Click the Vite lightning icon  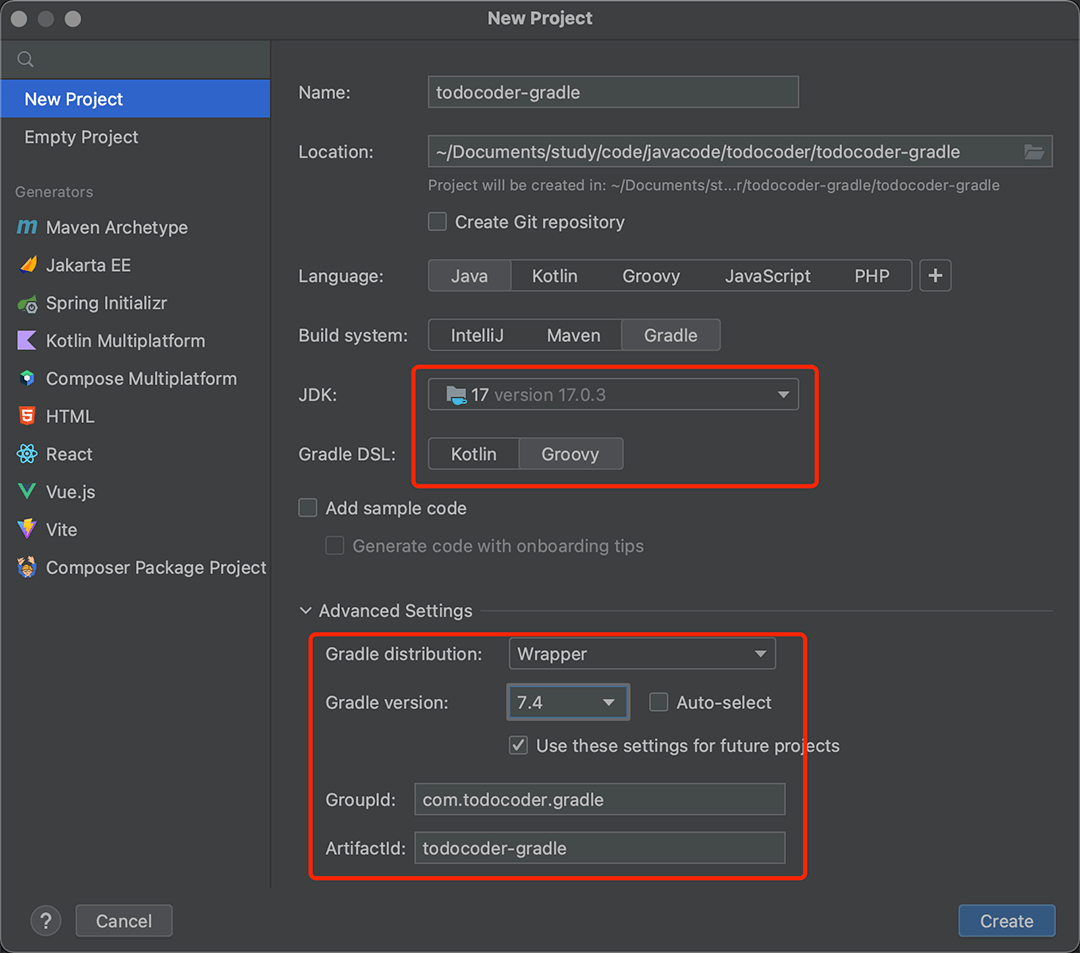27,529
